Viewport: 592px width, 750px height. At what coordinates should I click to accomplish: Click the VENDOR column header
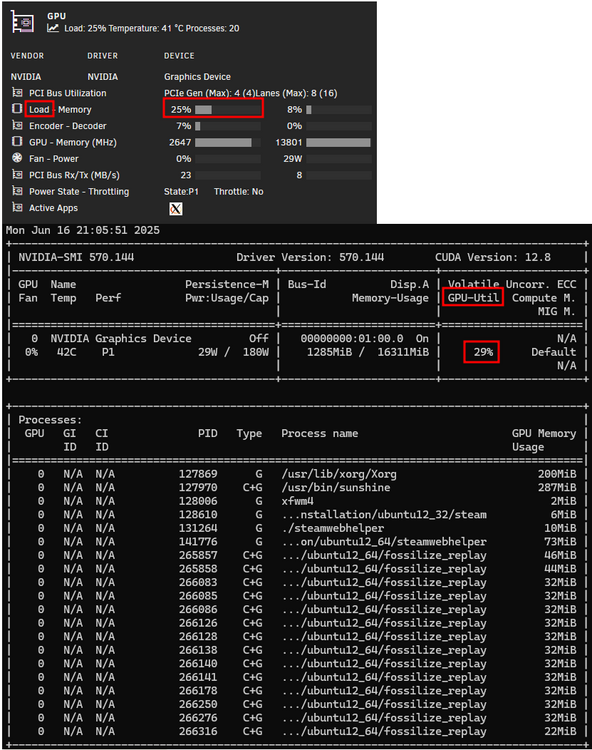(27, 56)
